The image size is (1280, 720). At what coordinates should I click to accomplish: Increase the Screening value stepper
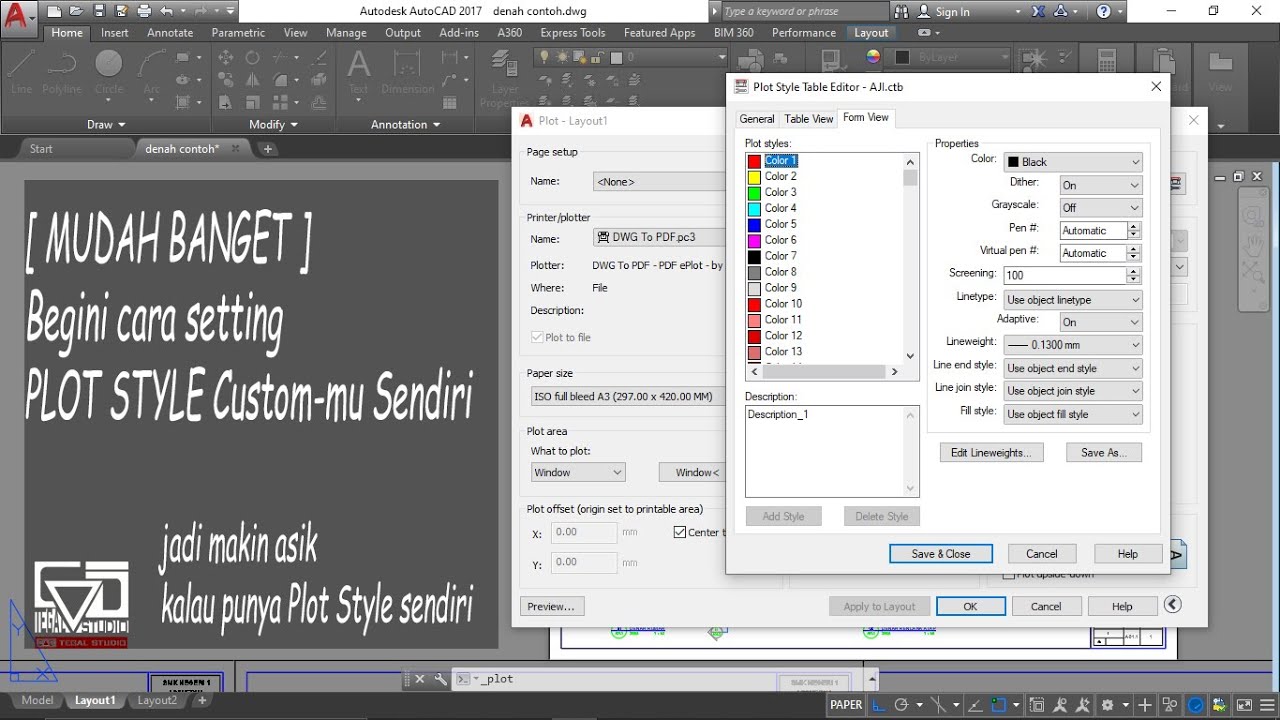pyautogui.click(x=1134, y=271)
